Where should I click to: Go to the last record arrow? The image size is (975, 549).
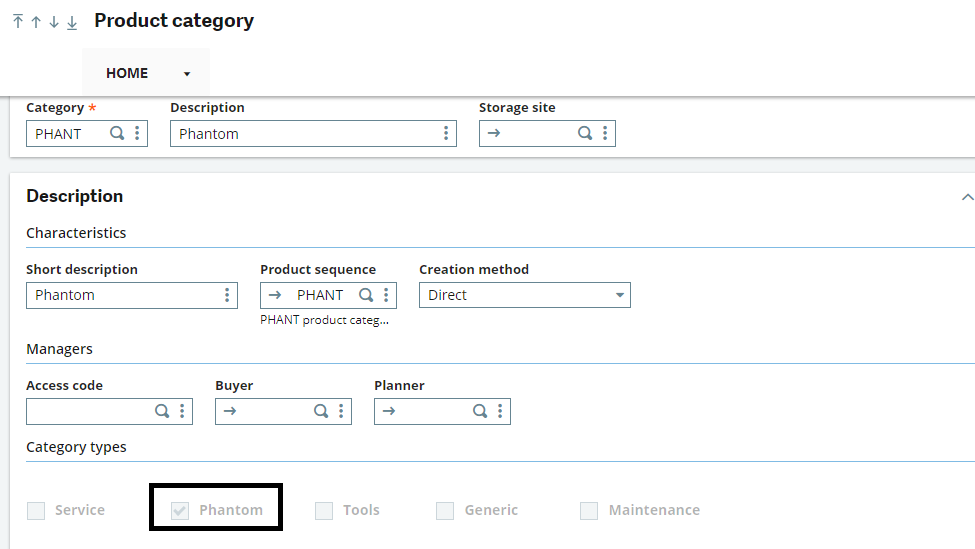click(x=72, y=22)
